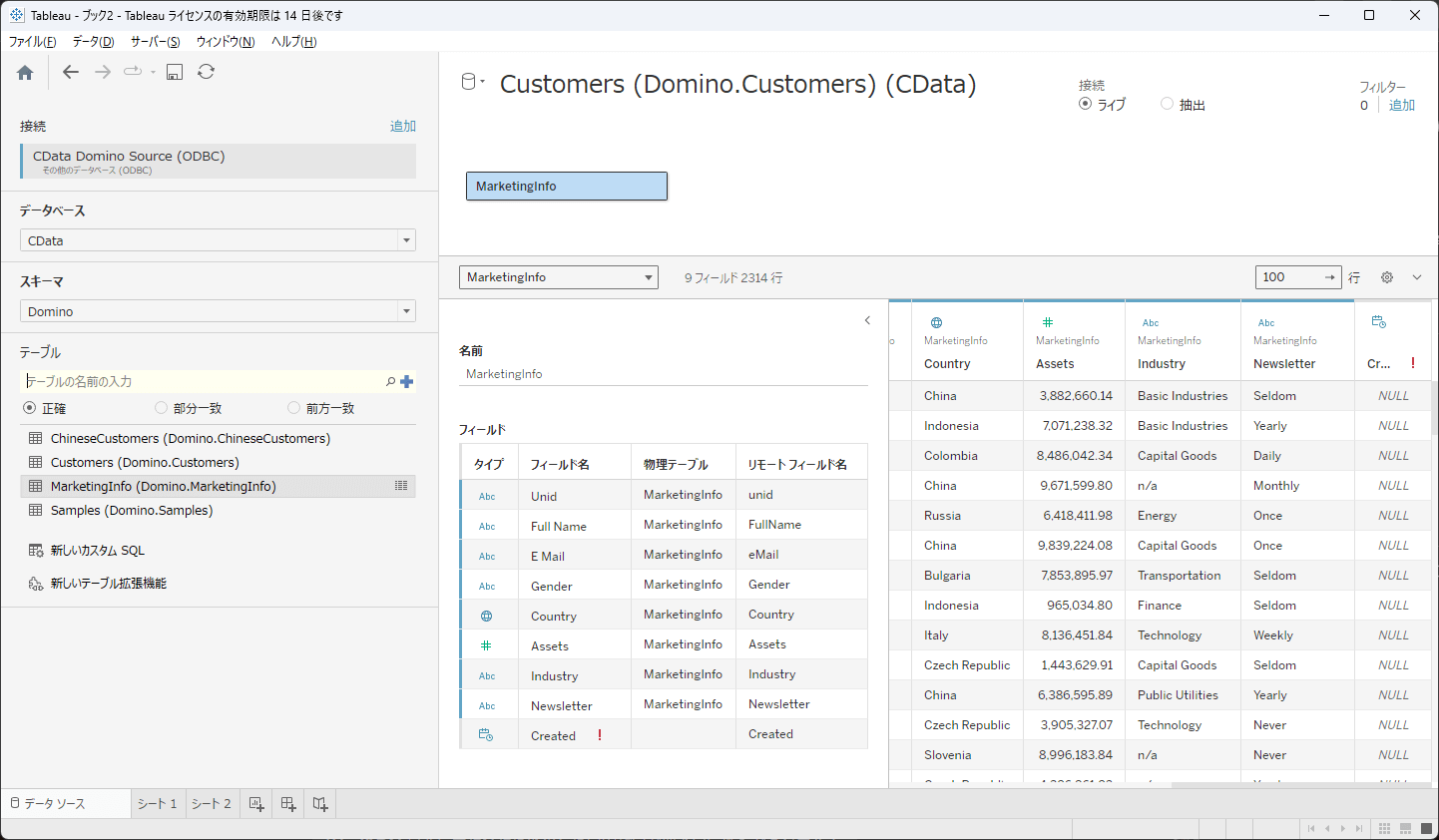Select the 抽出 extract radio button

point(1167,104)
